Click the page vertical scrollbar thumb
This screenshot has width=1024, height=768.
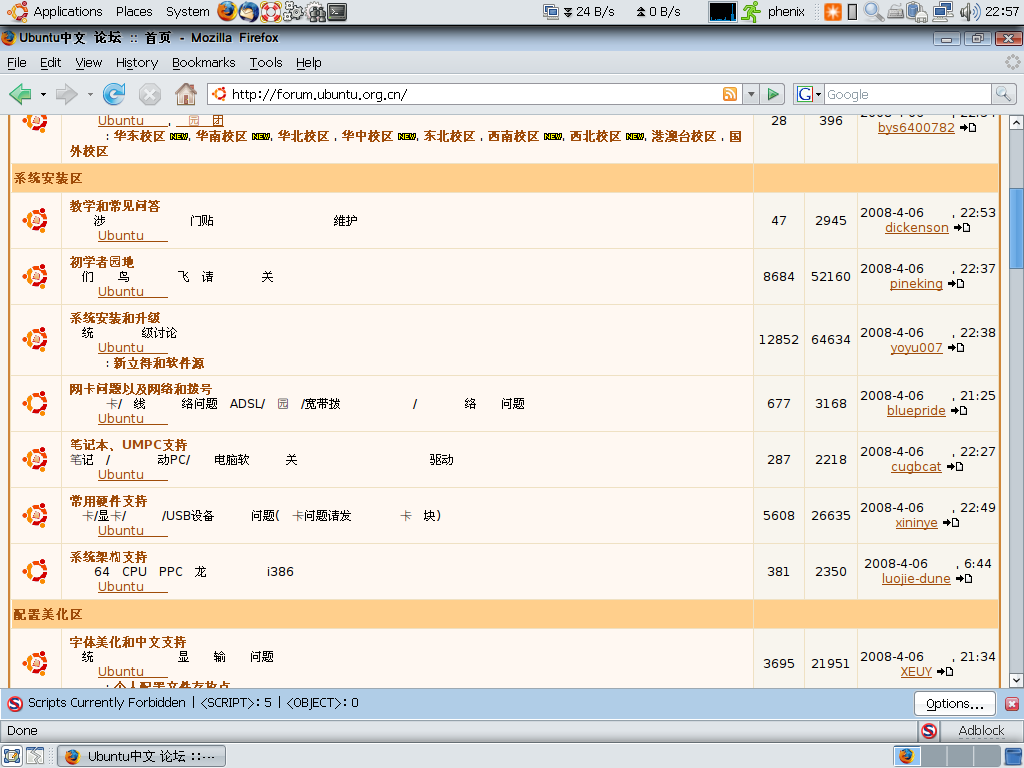click(1016, 229)
